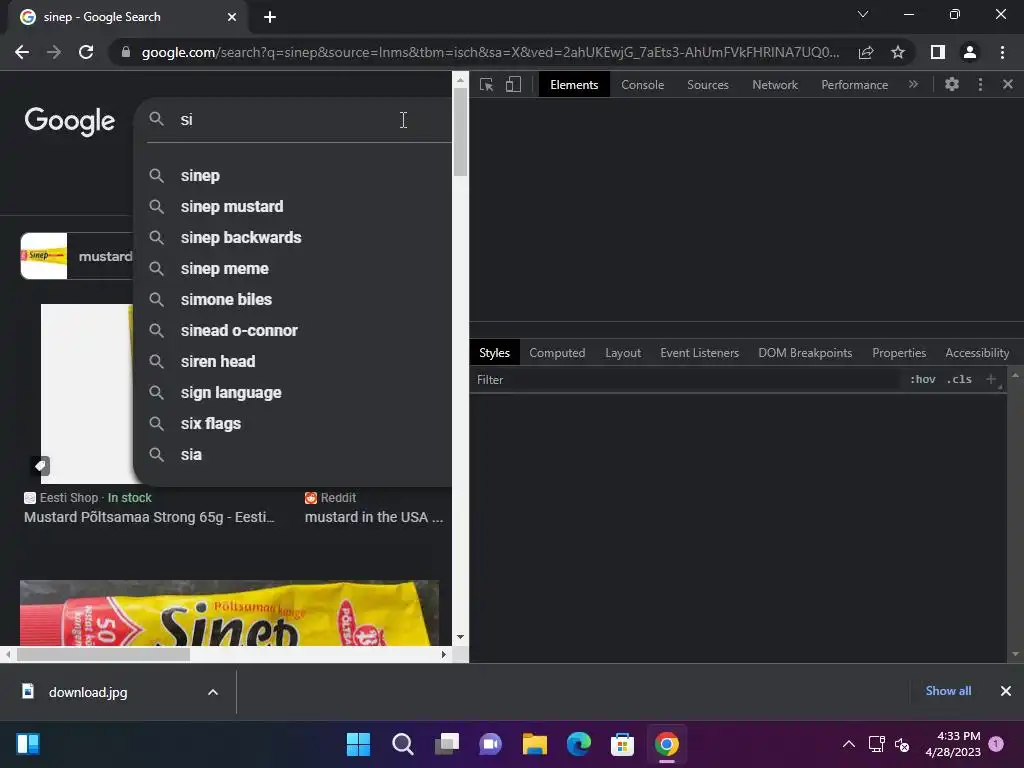Click 'Show all' downloads link
1024x768 pixels.
click(948, 691)
